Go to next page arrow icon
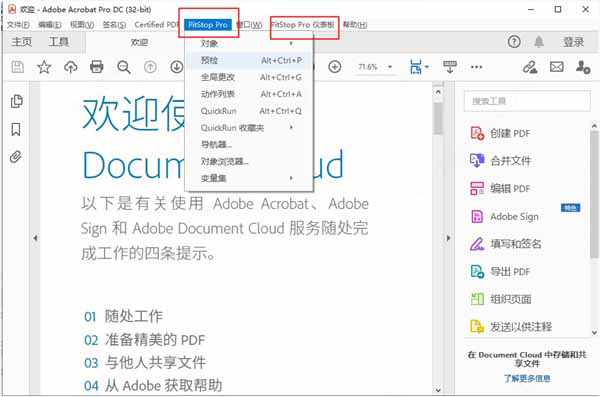This screenshot has height=397, width=600. [176, 67]
